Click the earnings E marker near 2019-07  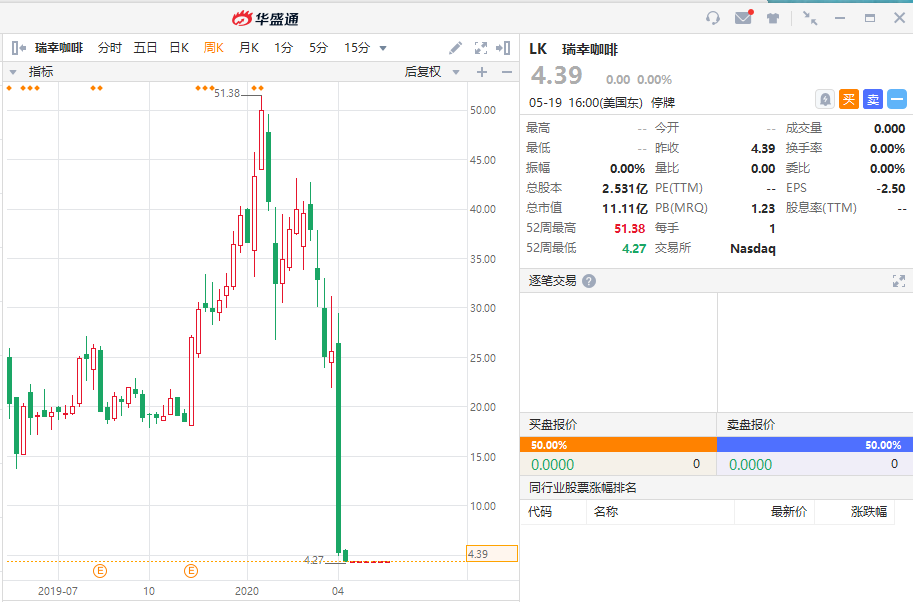[x=100, y=571]
